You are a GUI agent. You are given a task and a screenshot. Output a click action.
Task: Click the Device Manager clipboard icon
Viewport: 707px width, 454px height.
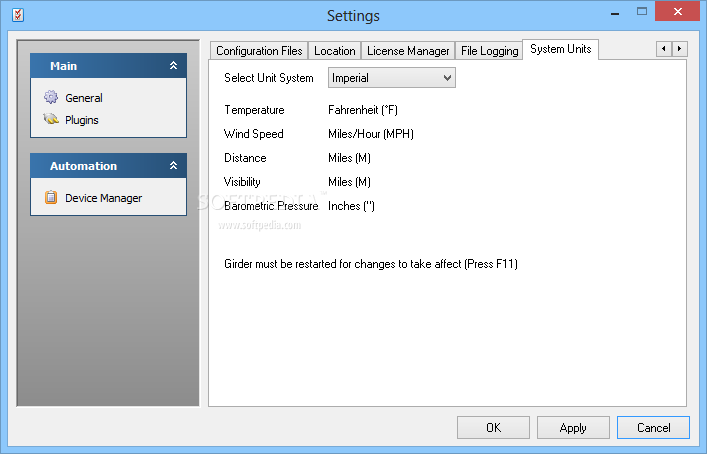pyautogui.click(x=51, y=197)
